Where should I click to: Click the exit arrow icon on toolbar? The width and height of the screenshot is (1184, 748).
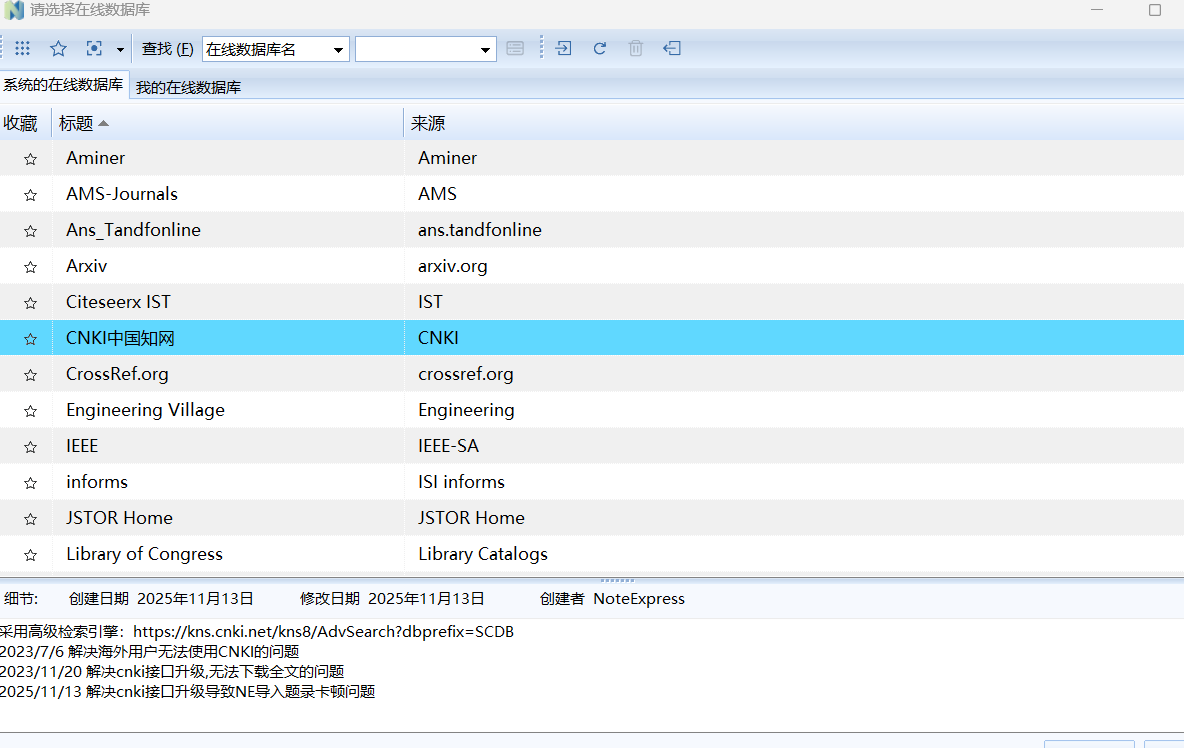pos(671,48)
